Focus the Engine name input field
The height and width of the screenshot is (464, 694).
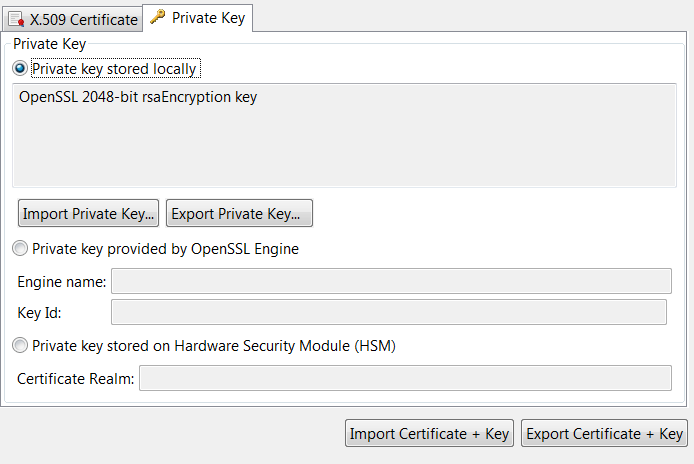tap(391, 281)
